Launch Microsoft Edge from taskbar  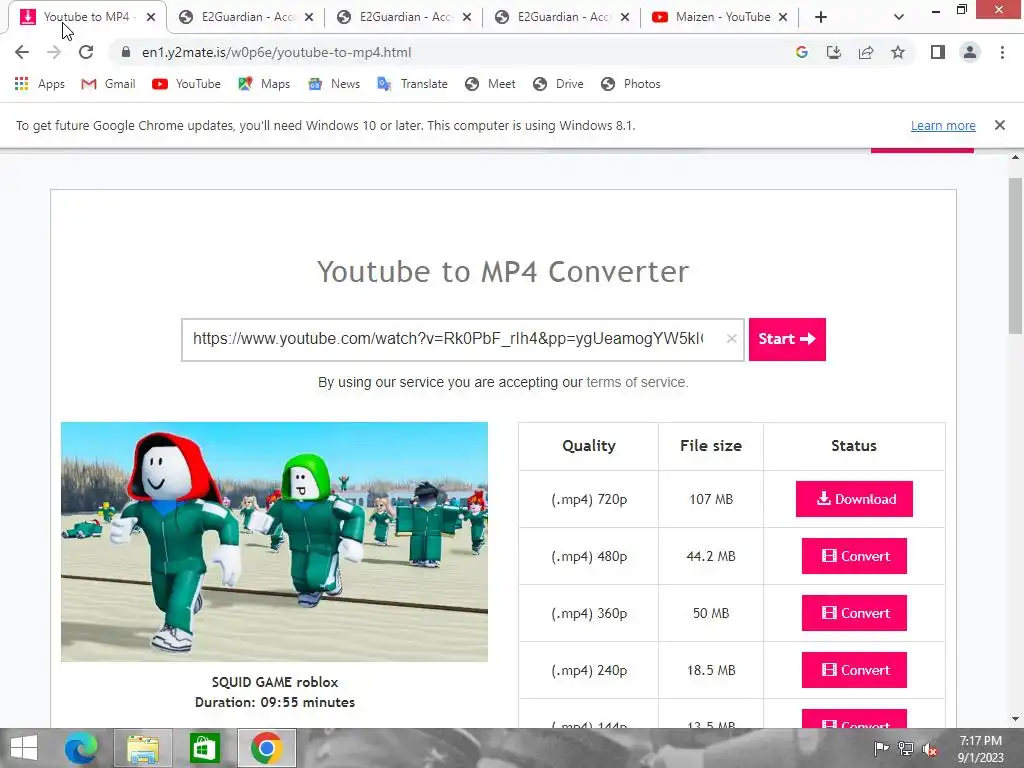click(81, 748)
